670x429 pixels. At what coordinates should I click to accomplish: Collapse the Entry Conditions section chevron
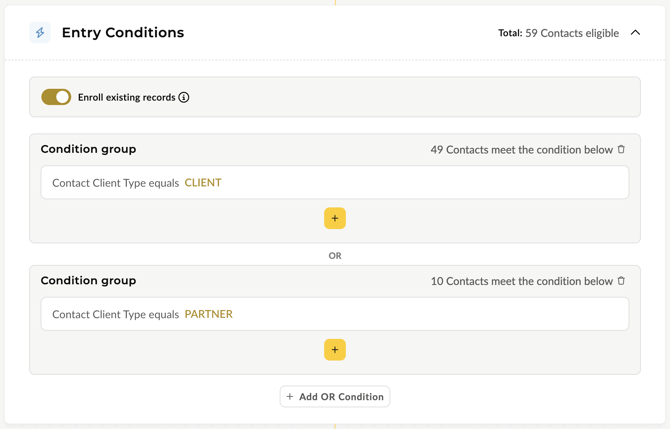click(635, 32)
